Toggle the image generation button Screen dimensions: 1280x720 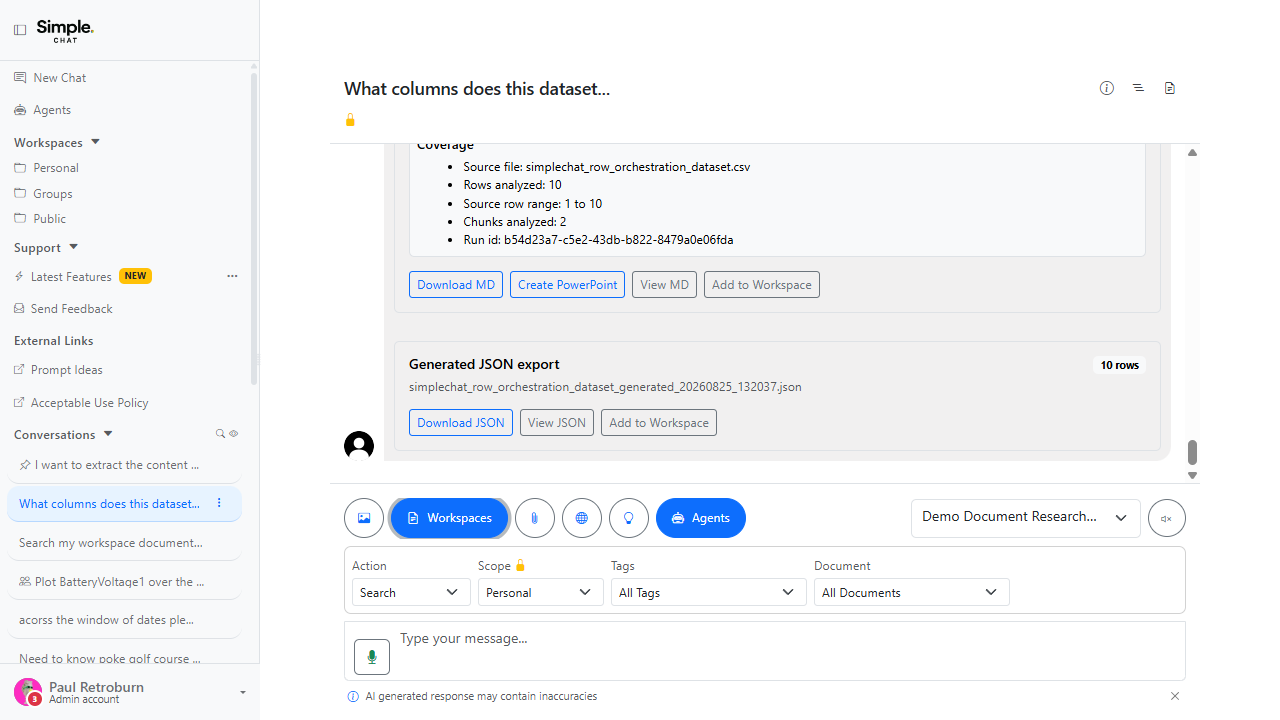coord(364,518)
